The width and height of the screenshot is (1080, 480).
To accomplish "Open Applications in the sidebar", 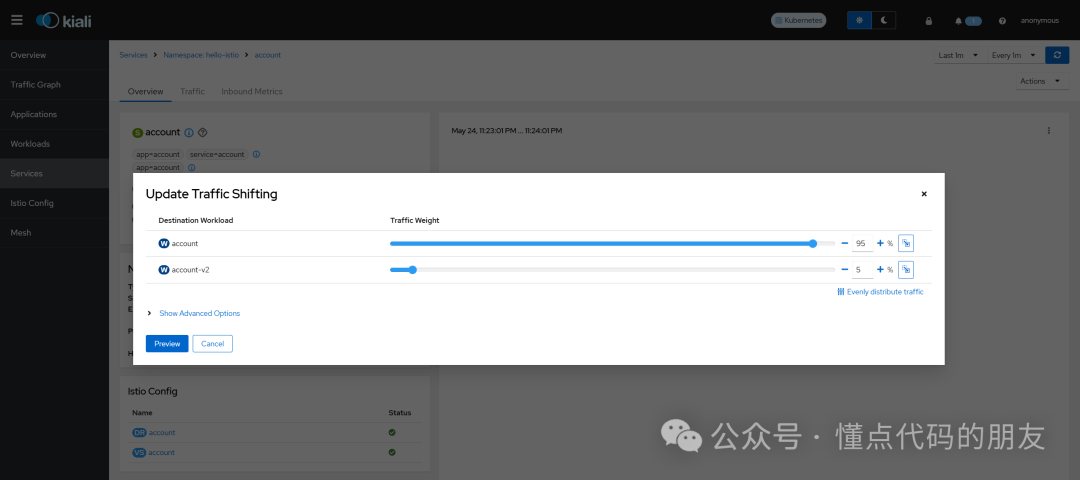I will click(54, 114).
